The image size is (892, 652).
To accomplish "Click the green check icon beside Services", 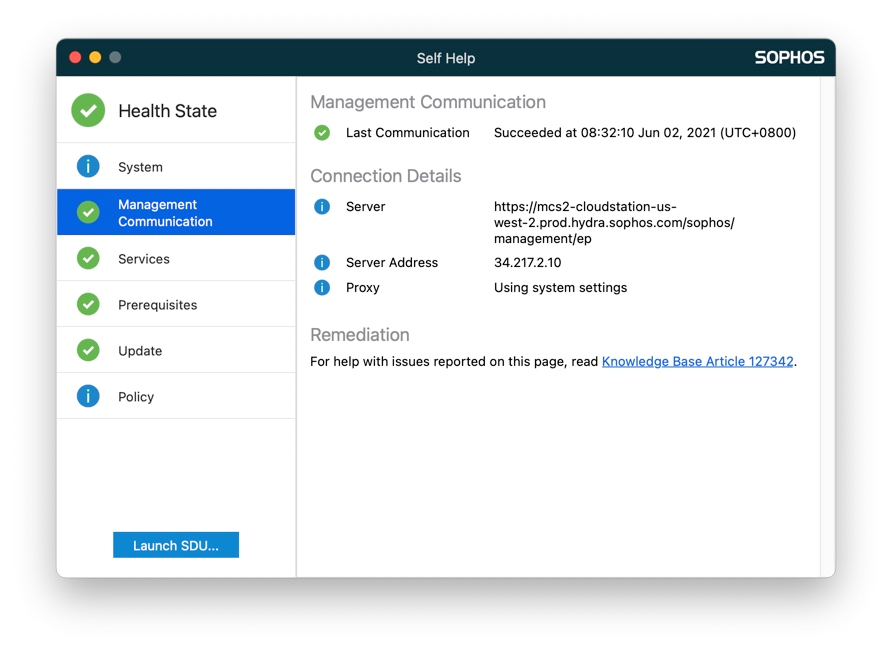I will coord(87,258).
